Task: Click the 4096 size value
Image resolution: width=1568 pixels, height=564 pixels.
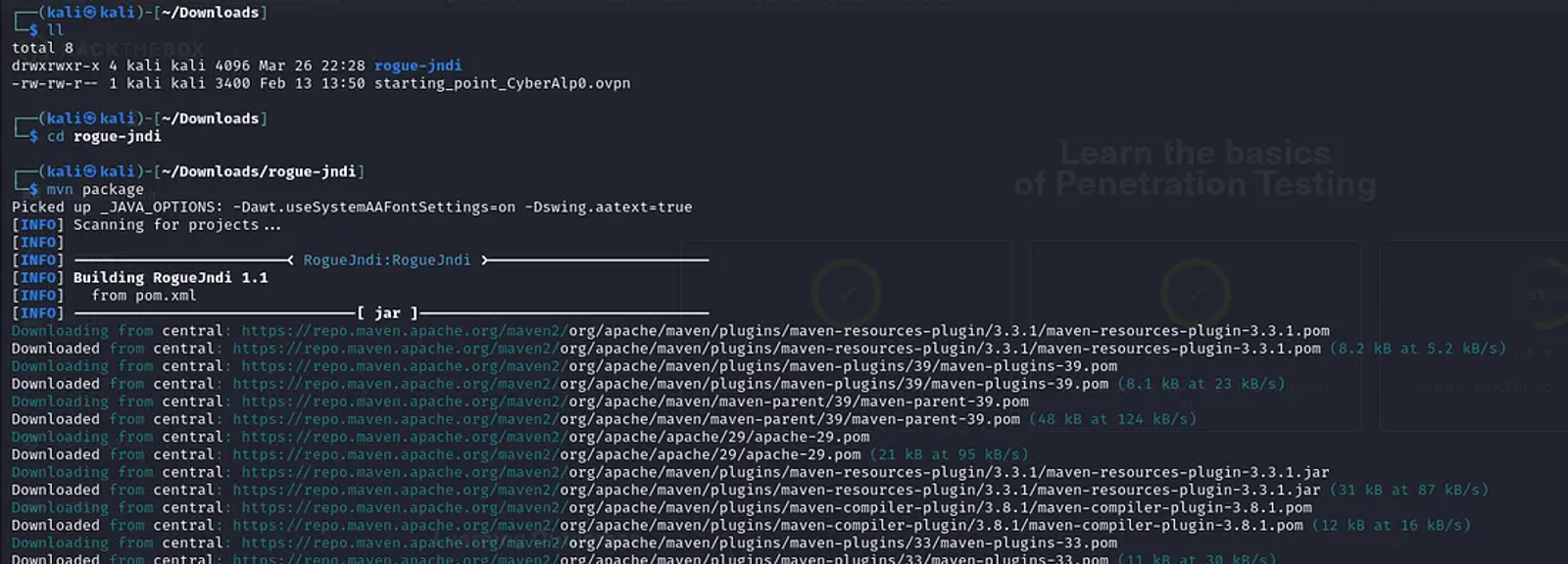Action: pos(232,66)
